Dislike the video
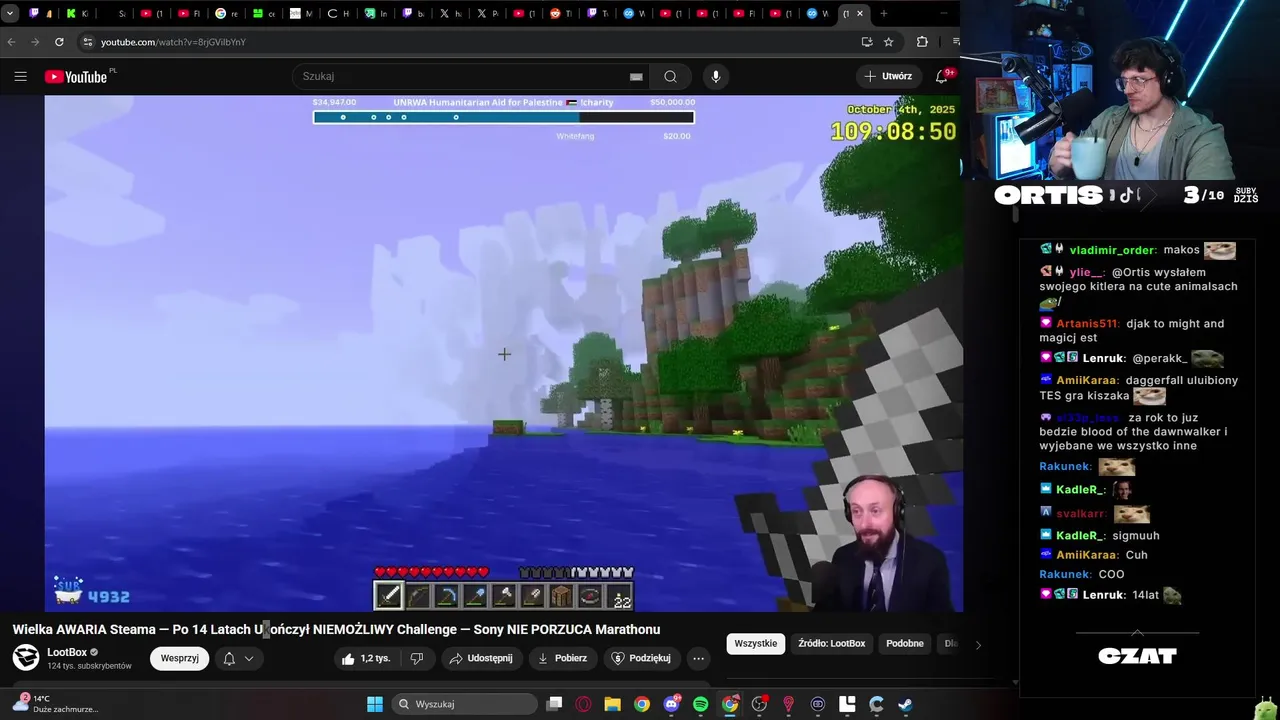1280x720 pixels. pos(417,658)
